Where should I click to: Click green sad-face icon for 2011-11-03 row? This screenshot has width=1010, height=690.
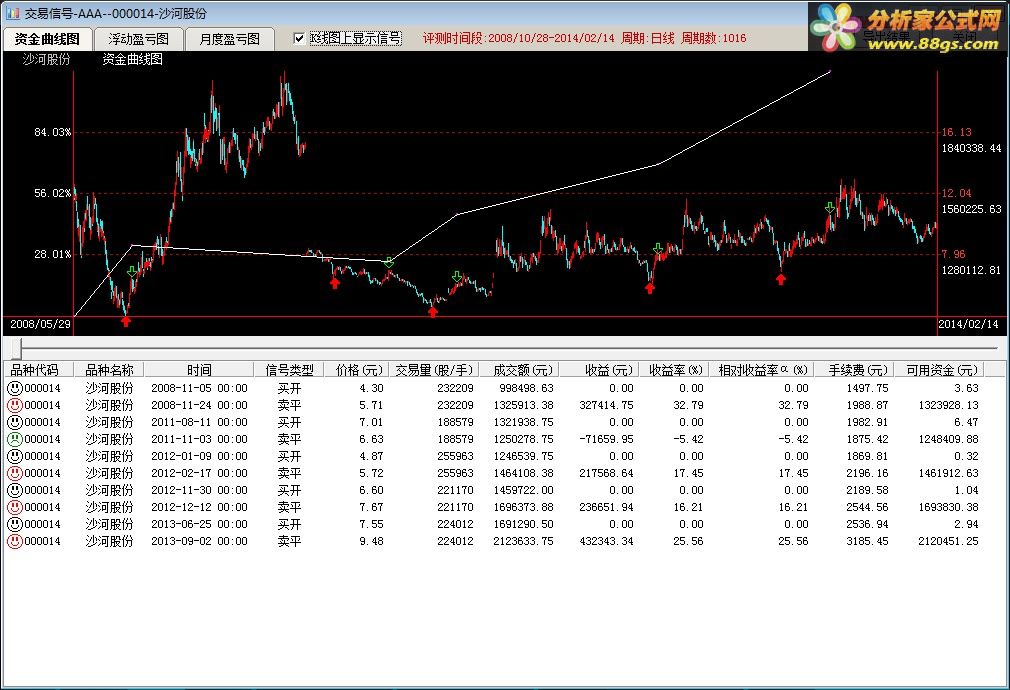pos(15,439)
